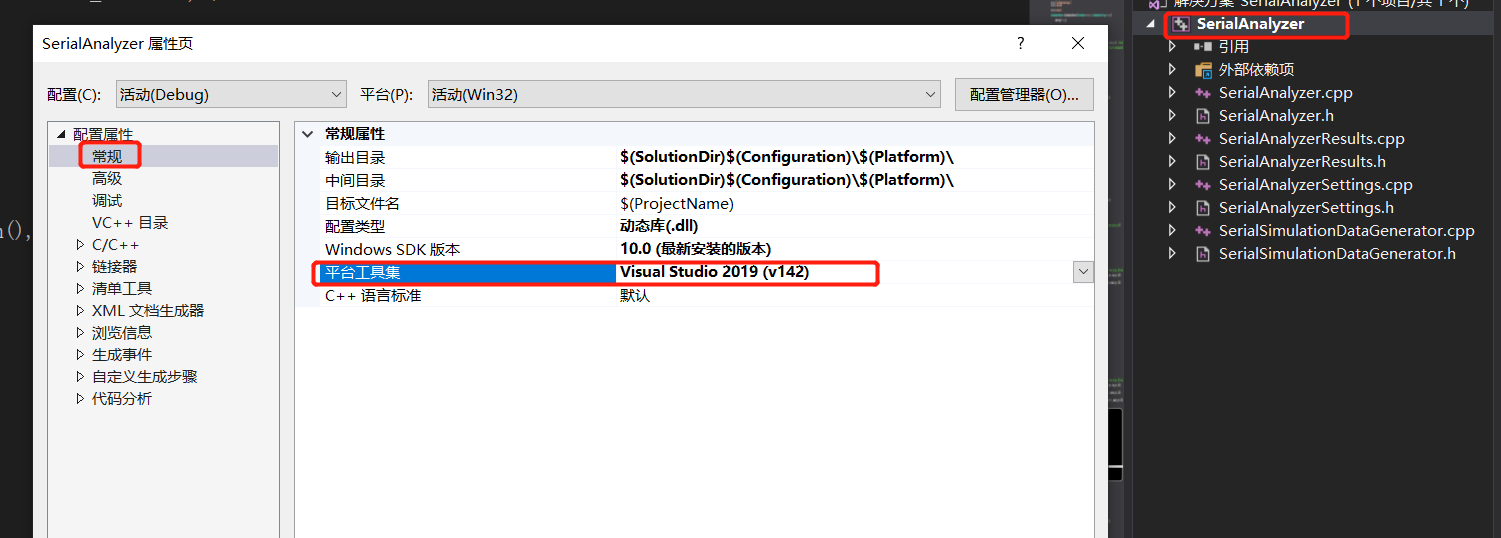
Task: Expand the 引用 node in Solution Explorer
Action: (x=1173, y=47)
